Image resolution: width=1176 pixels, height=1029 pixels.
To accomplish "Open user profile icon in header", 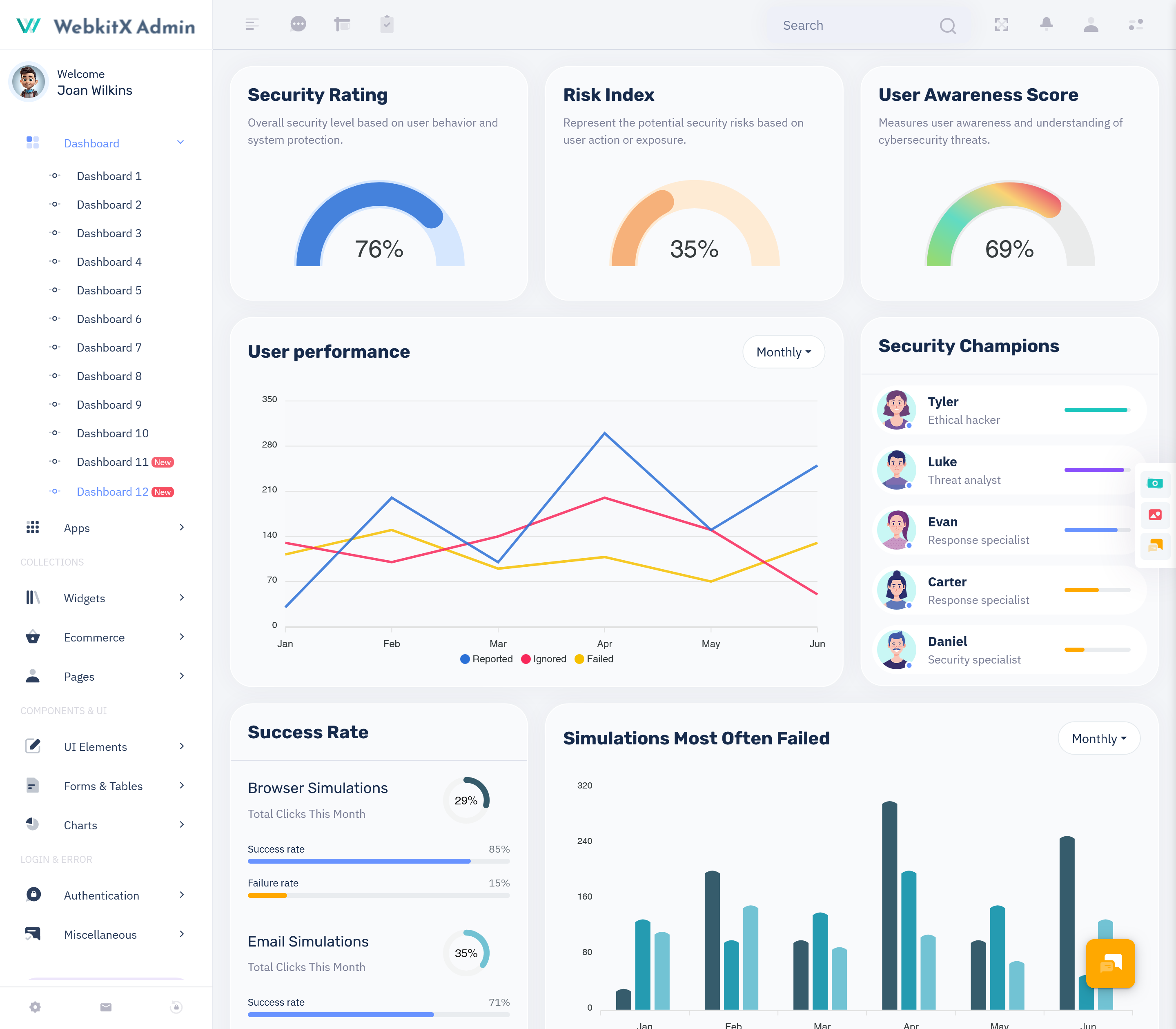I will pos(1090,24).
